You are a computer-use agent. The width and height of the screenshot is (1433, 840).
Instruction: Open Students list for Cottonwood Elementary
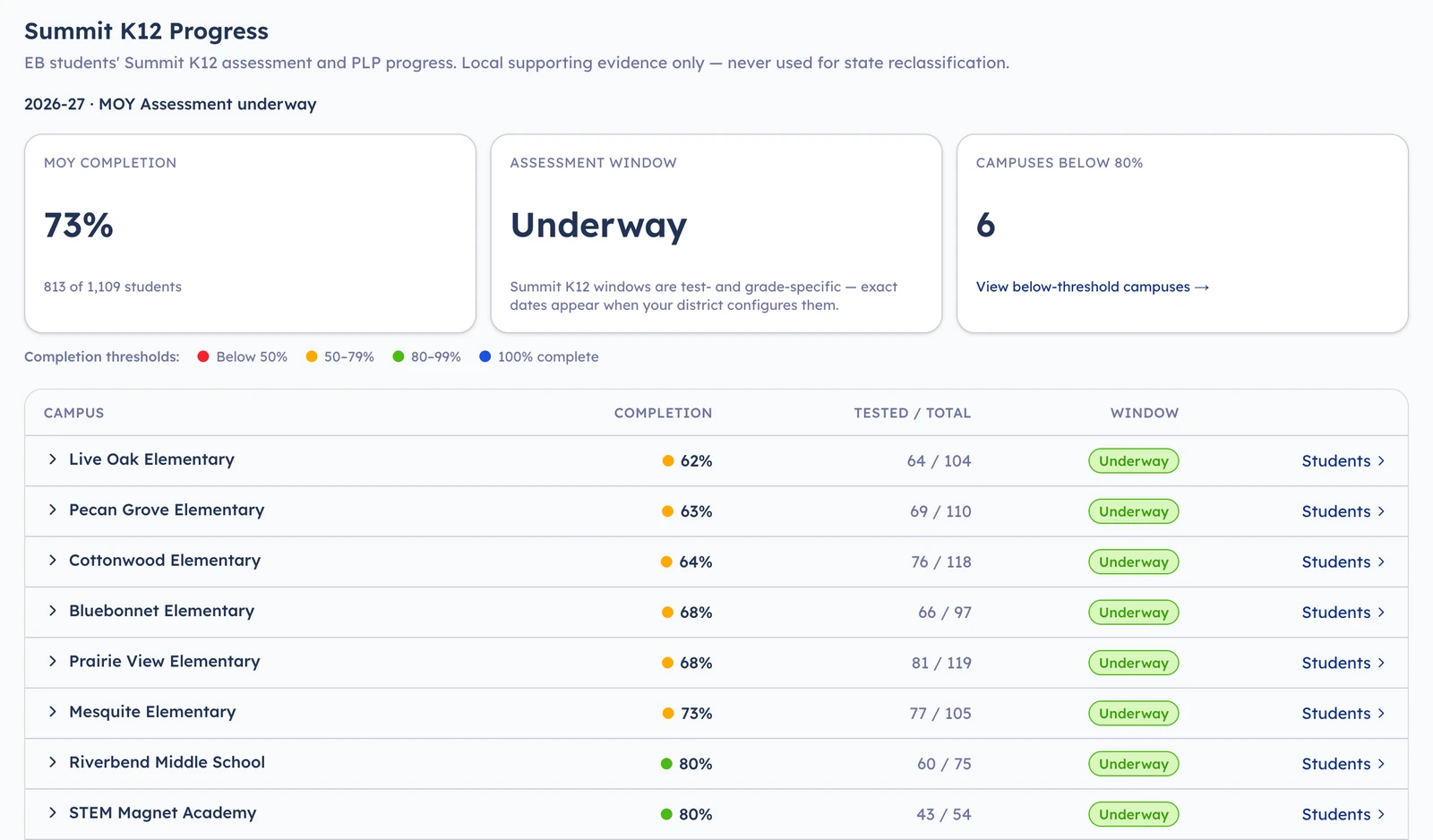pyautogui.click(x=1343, y=562)
